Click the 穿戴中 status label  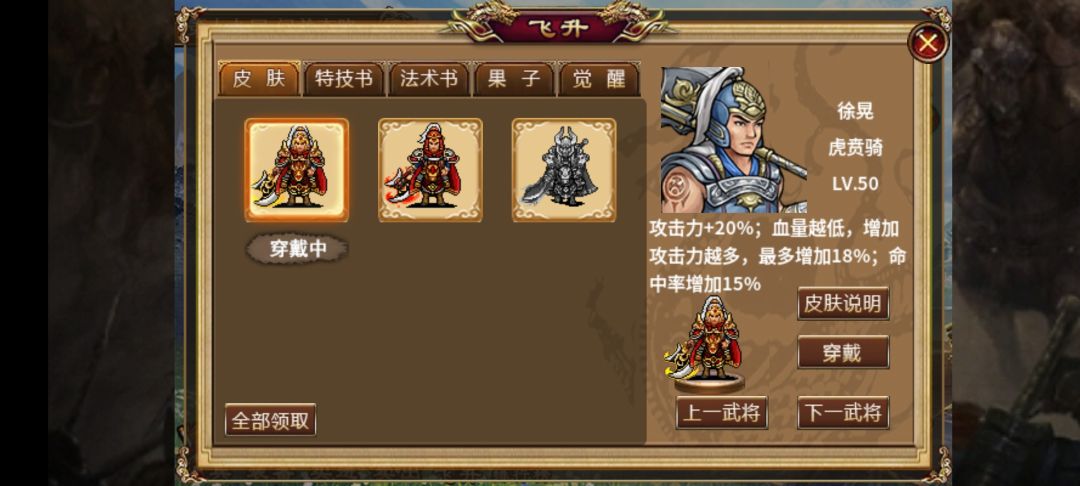click(297, 249)
